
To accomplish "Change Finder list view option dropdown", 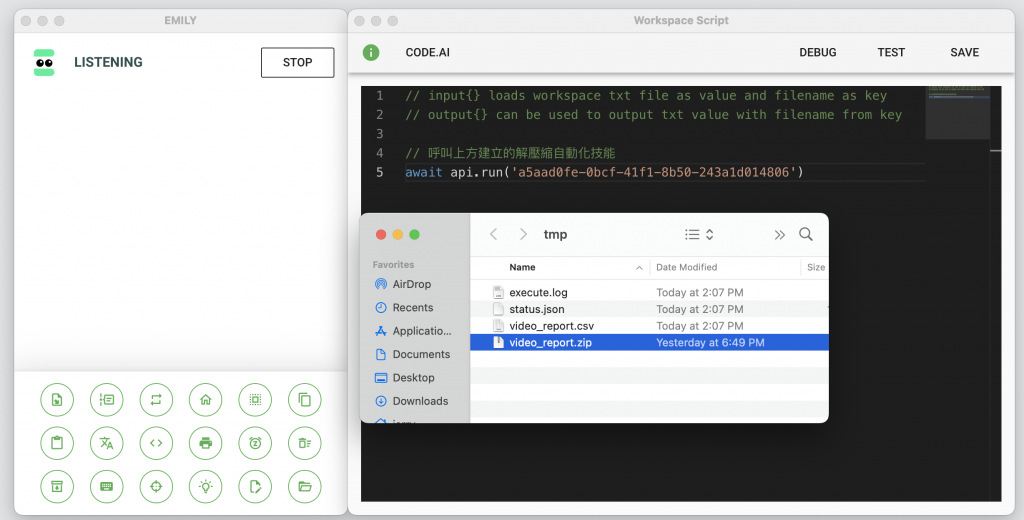I will [699, 235].
